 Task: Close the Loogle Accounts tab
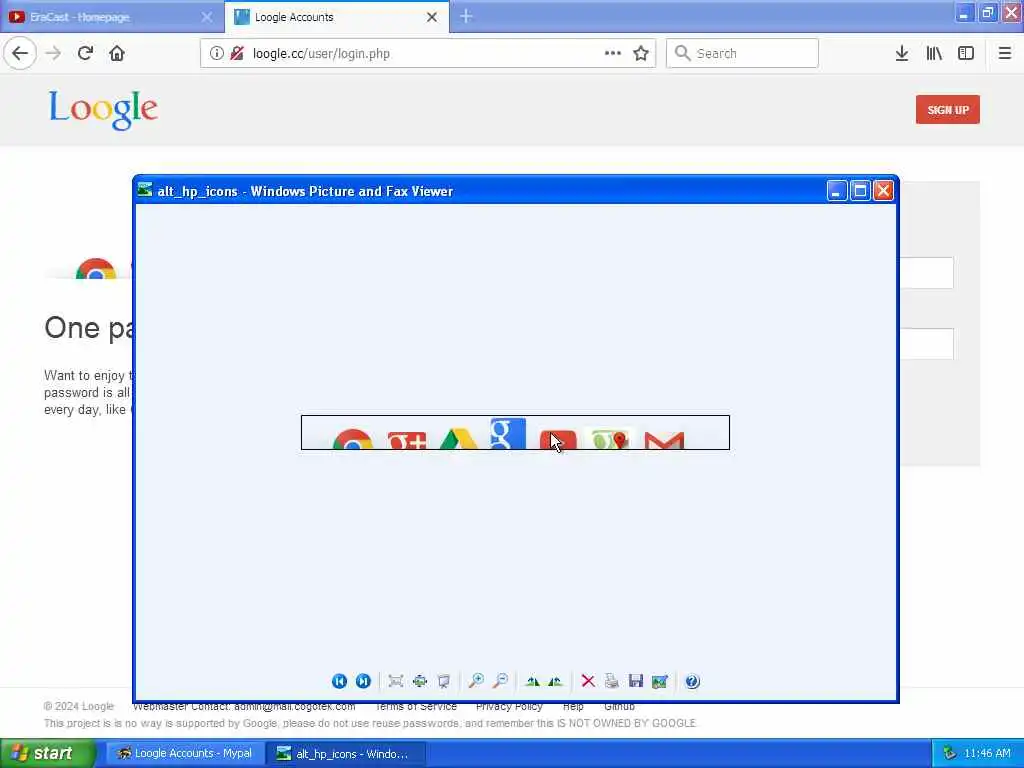click(432, 17)
